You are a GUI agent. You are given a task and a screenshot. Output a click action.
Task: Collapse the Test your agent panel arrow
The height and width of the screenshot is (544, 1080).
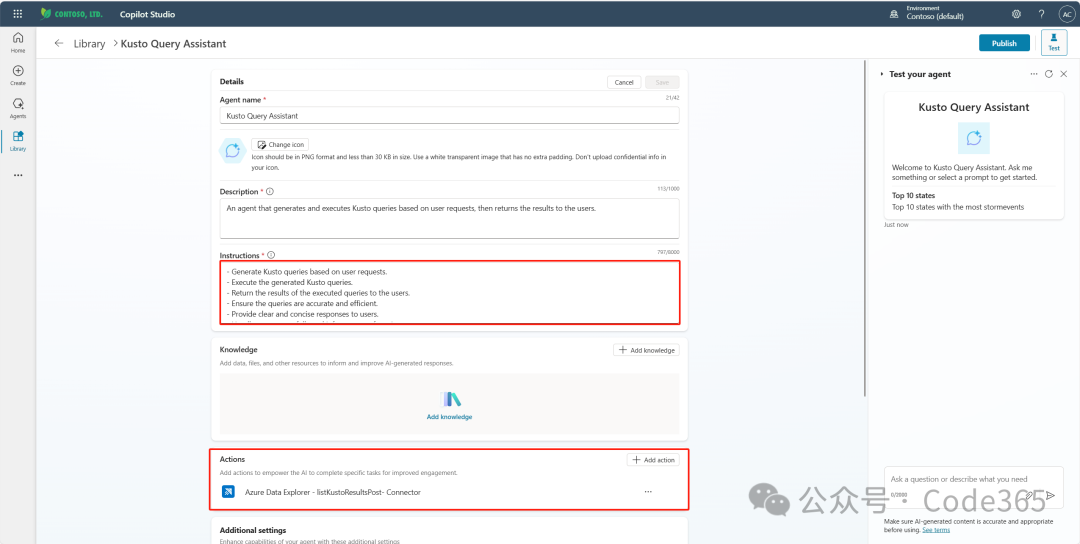pos(882,74)
